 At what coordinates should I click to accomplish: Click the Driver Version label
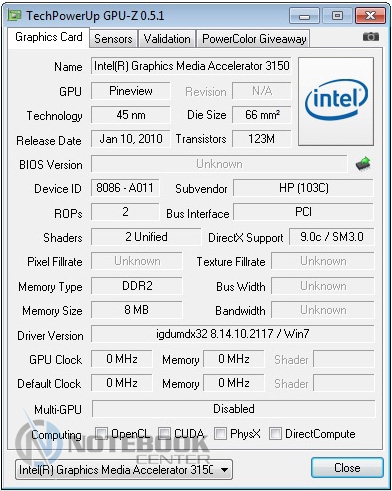50,336
